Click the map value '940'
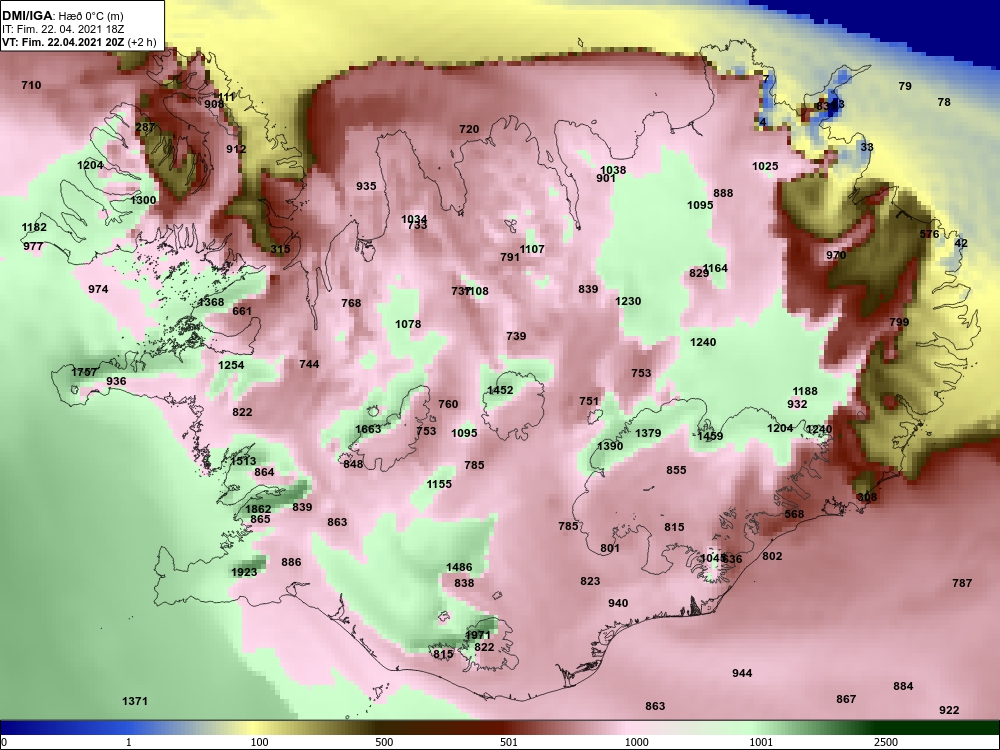Image resolution: width=1000 pixels, height=750 pixels. click(x=618, y=603)
